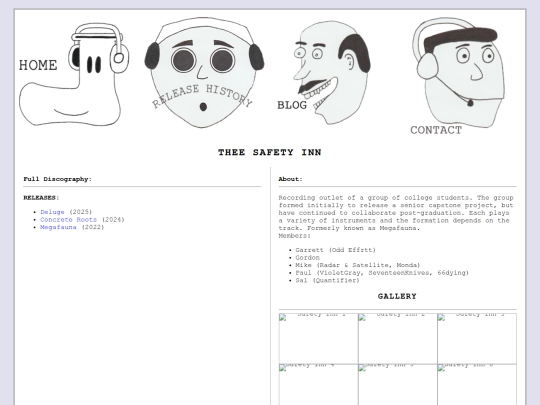Click the Safety Inn 4 gallery thumbnail

click(318, 385)
